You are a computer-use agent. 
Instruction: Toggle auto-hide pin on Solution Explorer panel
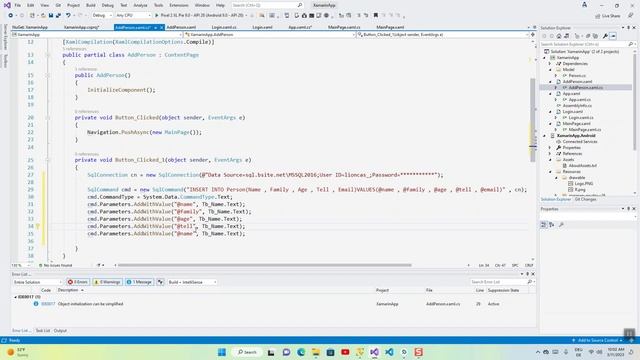629,28
